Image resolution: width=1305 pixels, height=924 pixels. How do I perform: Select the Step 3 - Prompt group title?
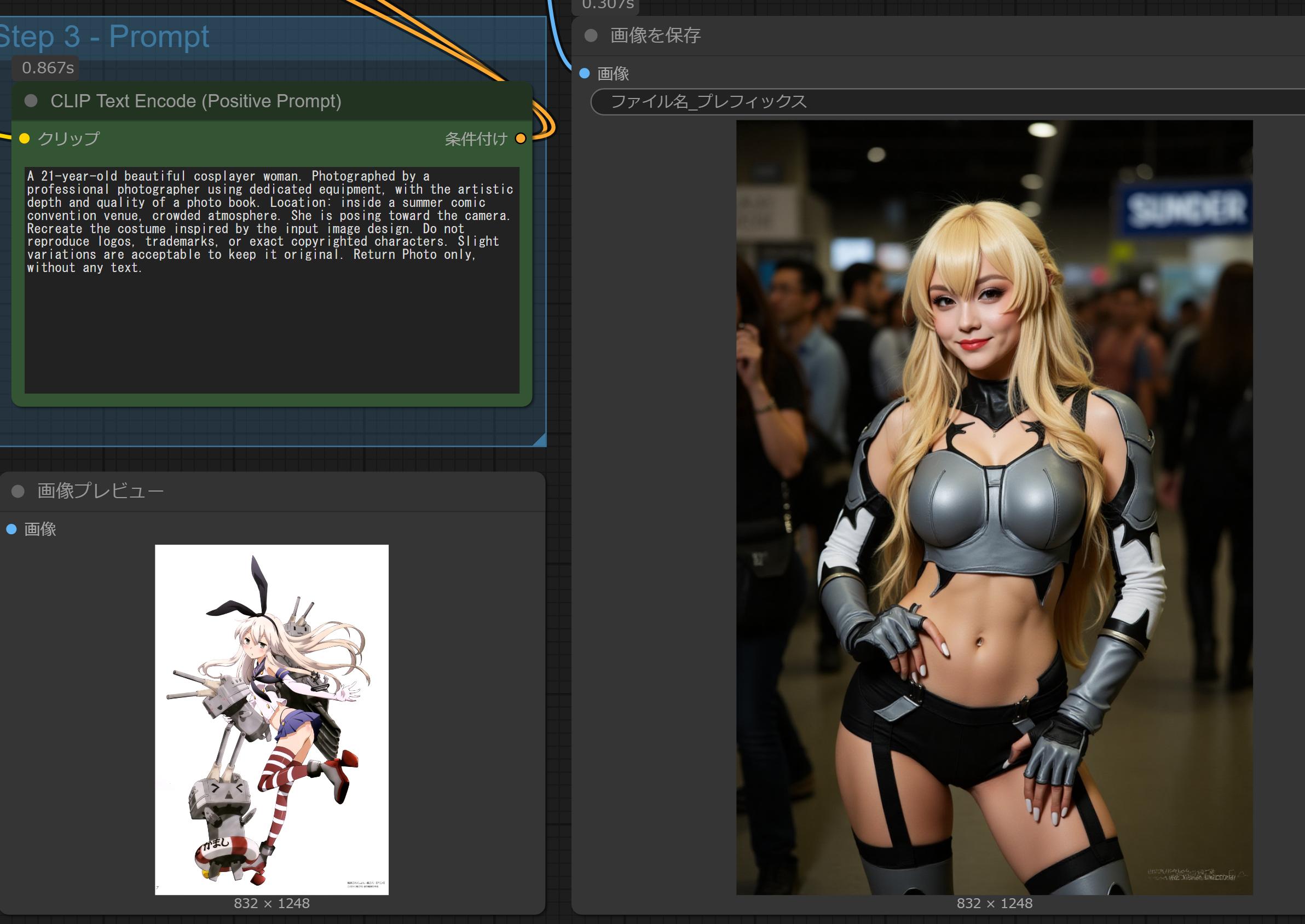105,37
